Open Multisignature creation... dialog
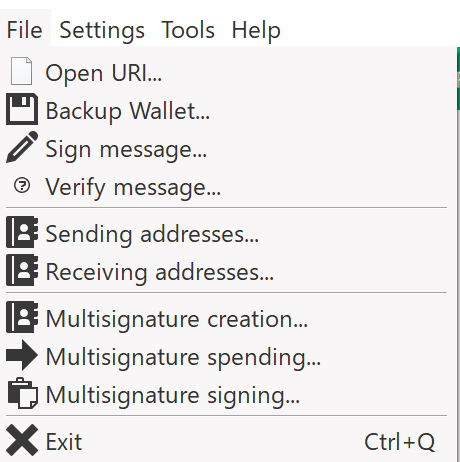 tap(227, 317)
